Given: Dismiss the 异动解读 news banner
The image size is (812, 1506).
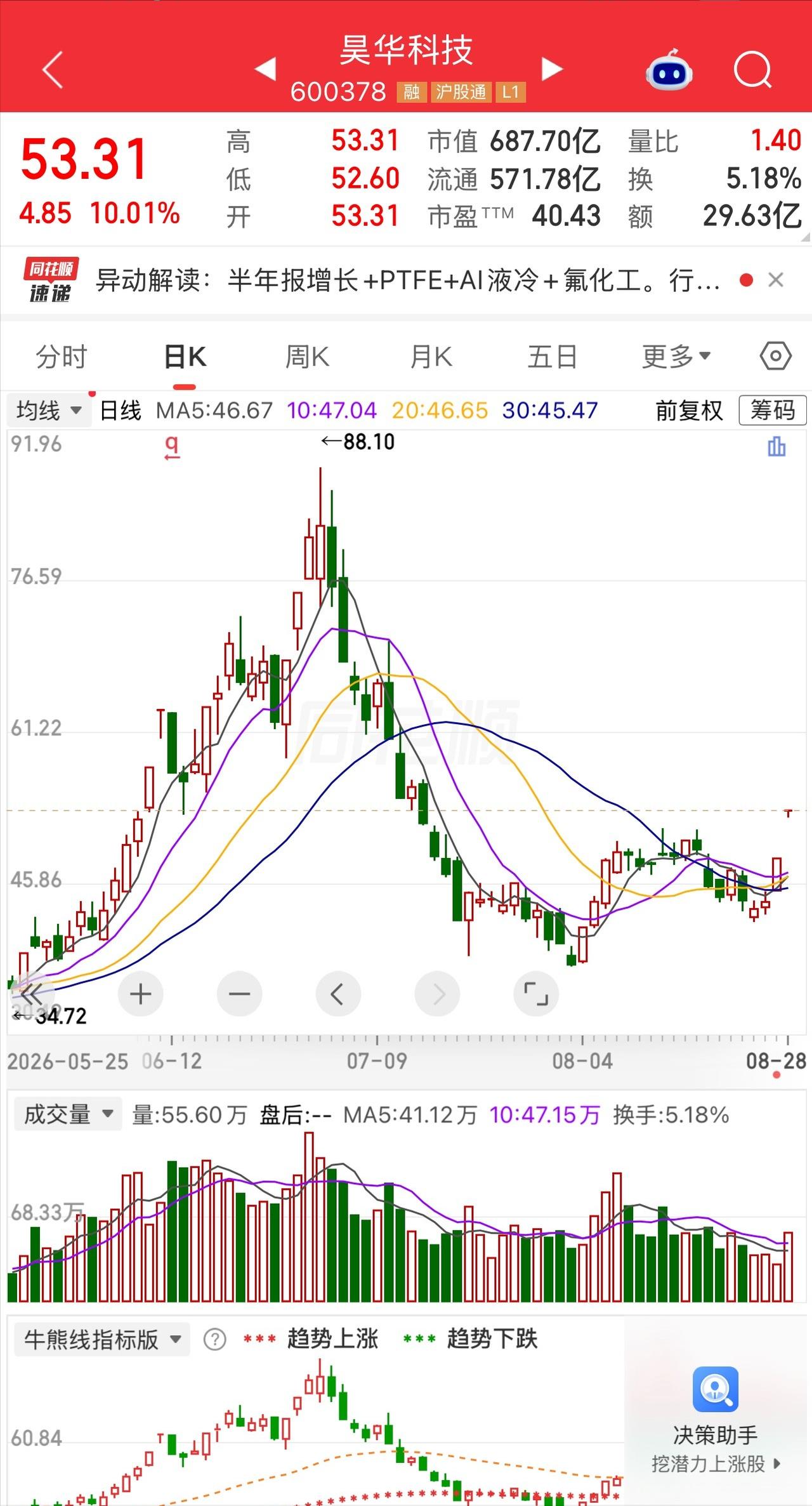Looking at the screenshot, I should [775, 280].
